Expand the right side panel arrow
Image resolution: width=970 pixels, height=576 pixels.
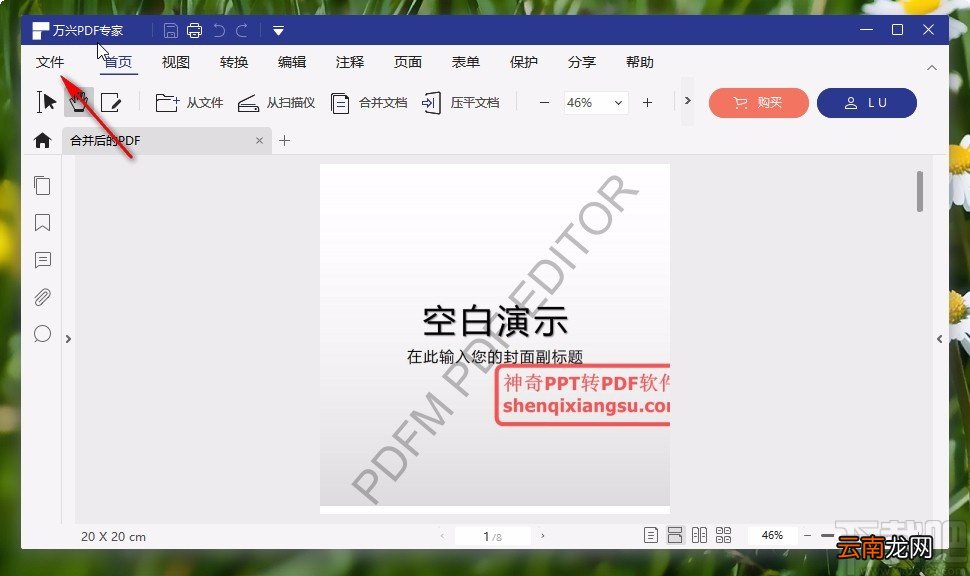(939, 339)
